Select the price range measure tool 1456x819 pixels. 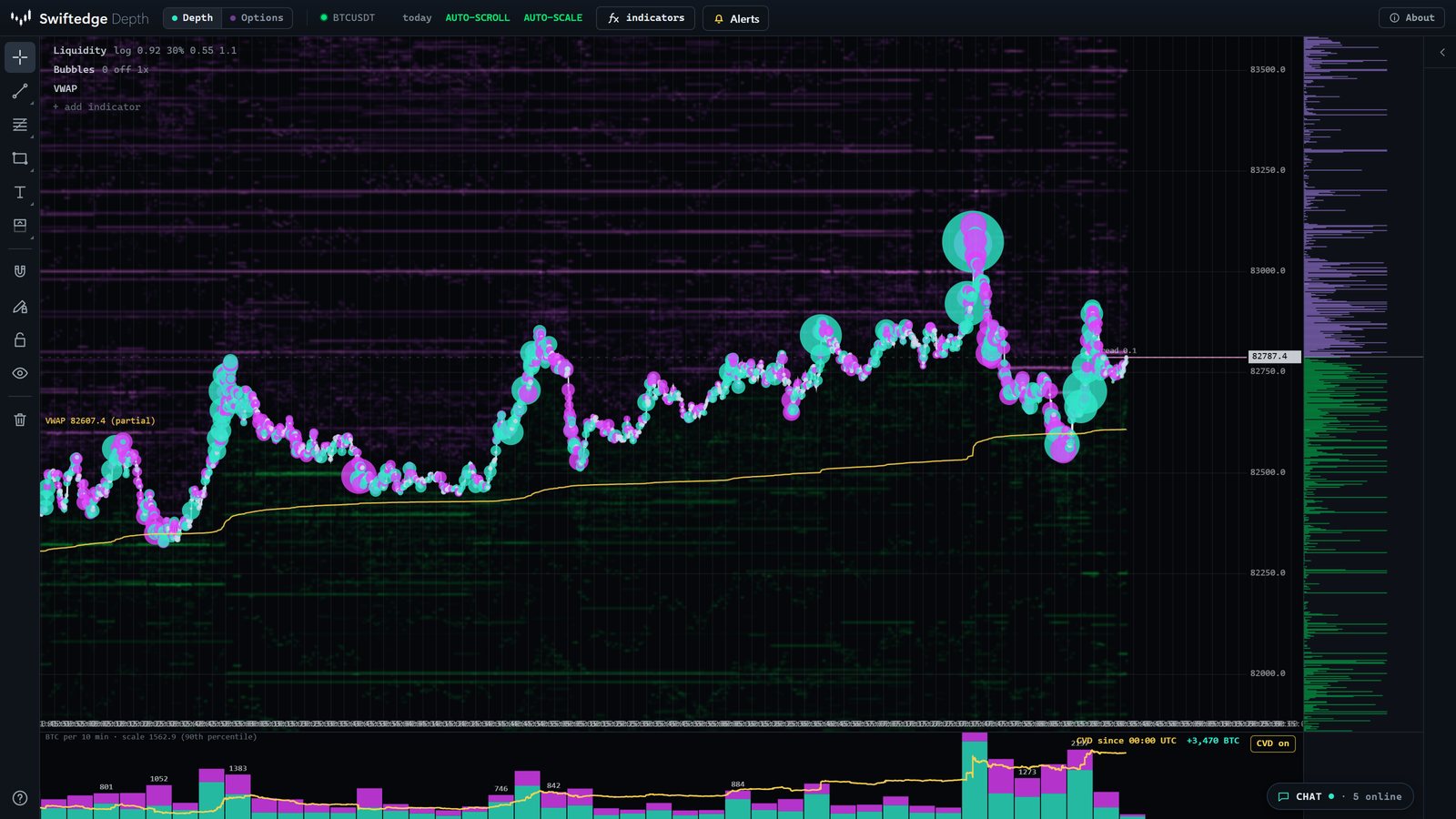click(20, 226)
